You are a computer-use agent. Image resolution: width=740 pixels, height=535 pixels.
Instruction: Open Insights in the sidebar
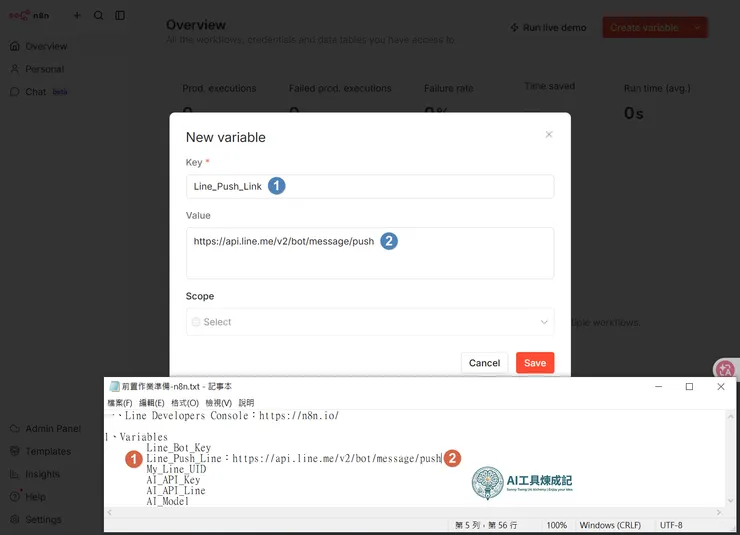pos(35,474)
